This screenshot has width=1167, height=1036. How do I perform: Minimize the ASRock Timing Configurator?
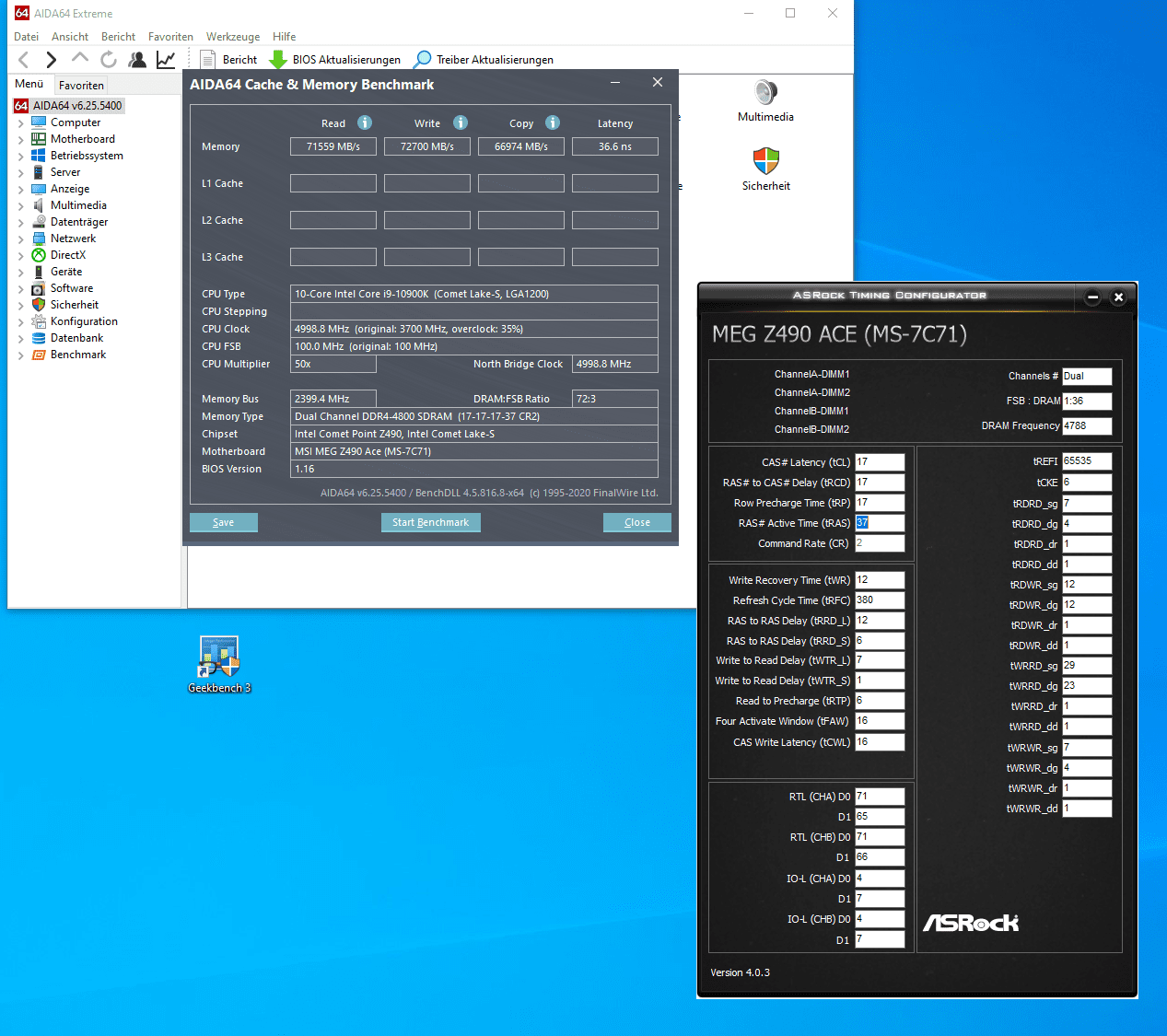tap(1092, 297)
